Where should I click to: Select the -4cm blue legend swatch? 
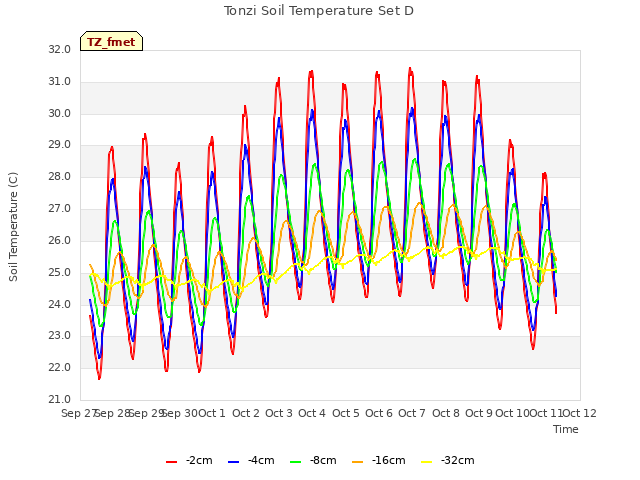(233, 462)
